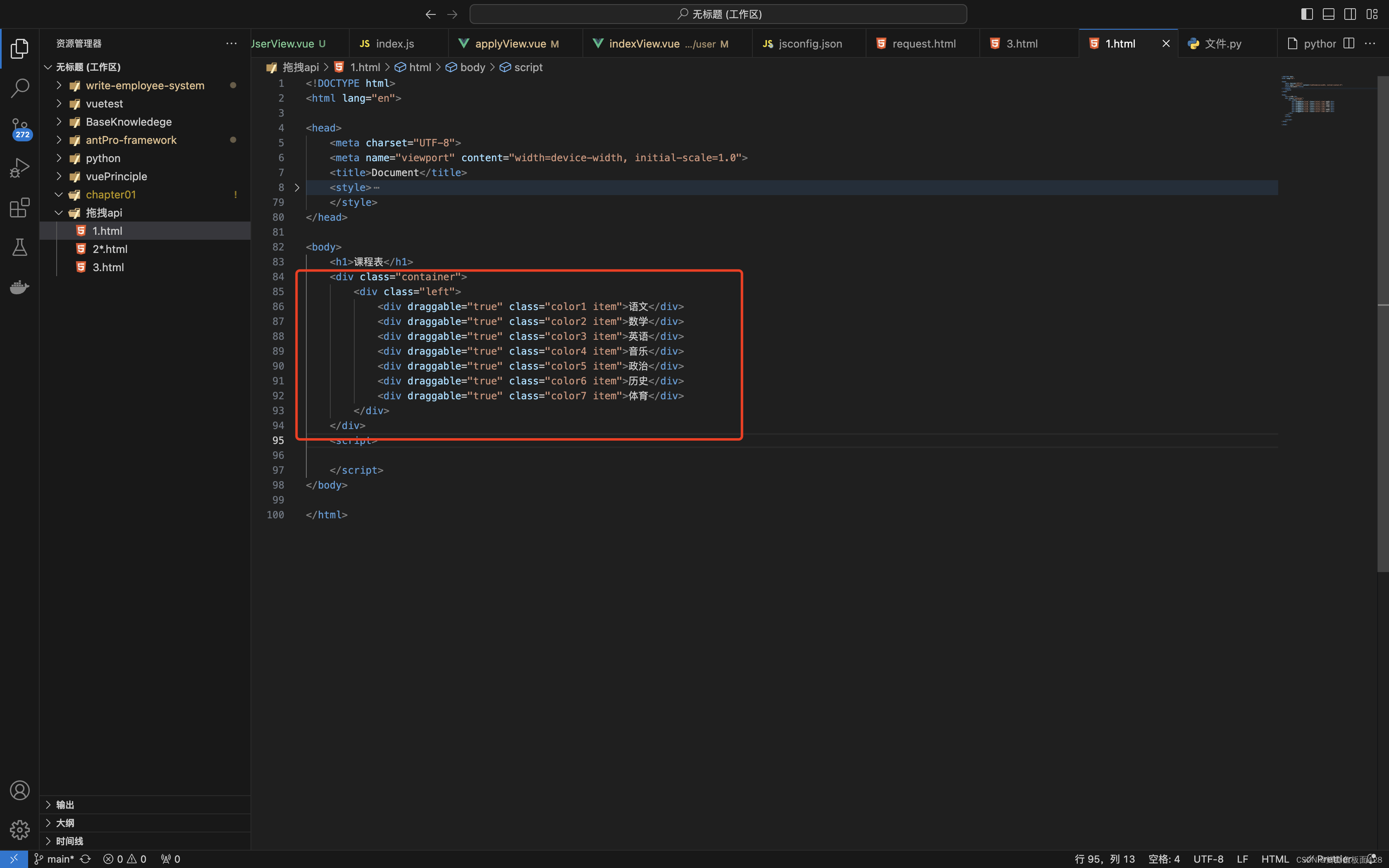Expand the vuePrinciple folder
The image size is (1389, 868).
[x=59, y=176]
